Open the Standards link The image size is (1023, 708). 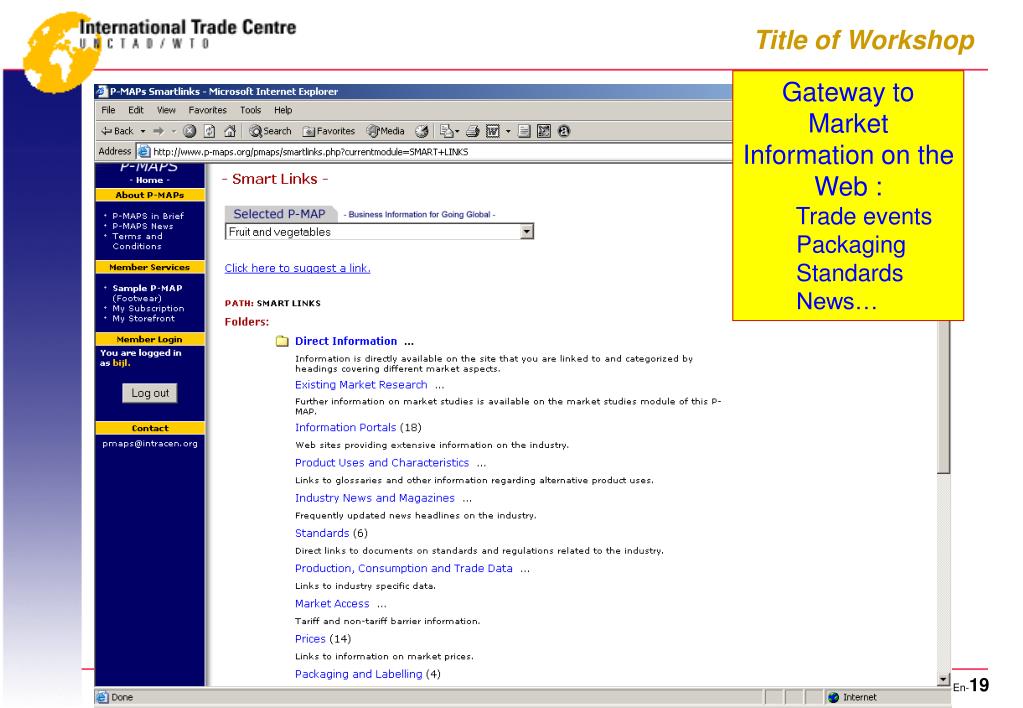(x=322, y=533)
